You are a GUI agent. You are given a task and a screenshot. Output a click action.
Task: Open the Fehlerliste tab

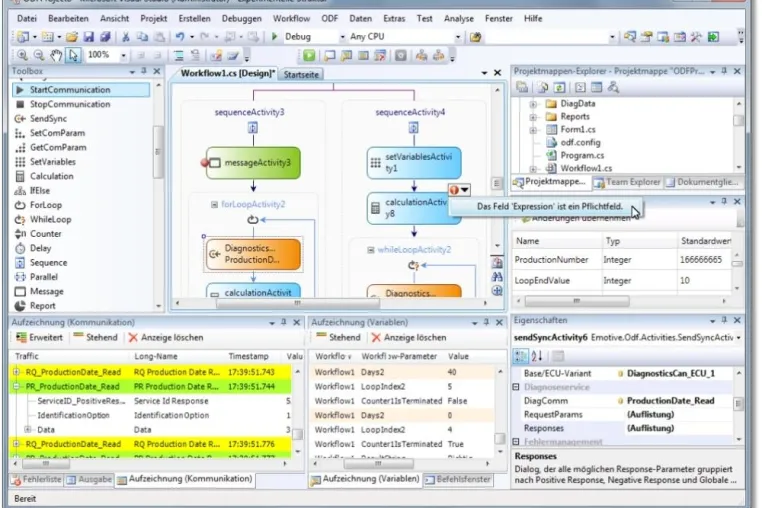click(x=37, y=479)
